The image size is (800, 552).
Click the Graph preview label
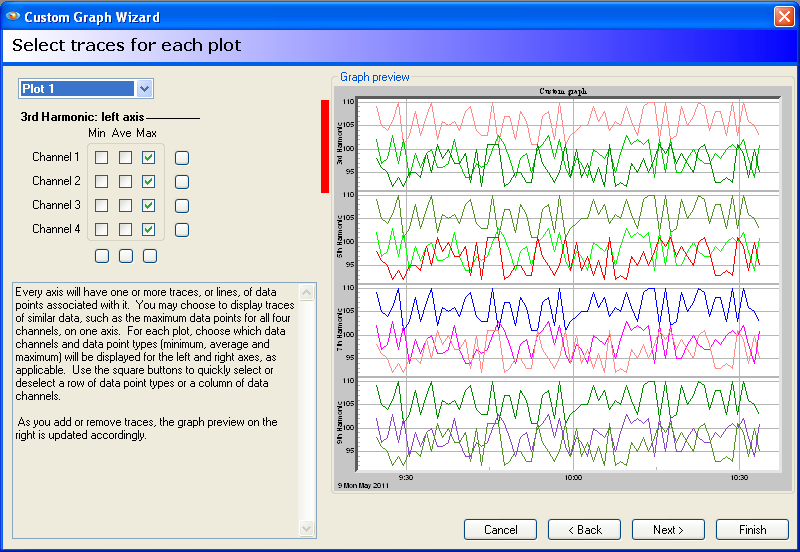coord(374,77)
